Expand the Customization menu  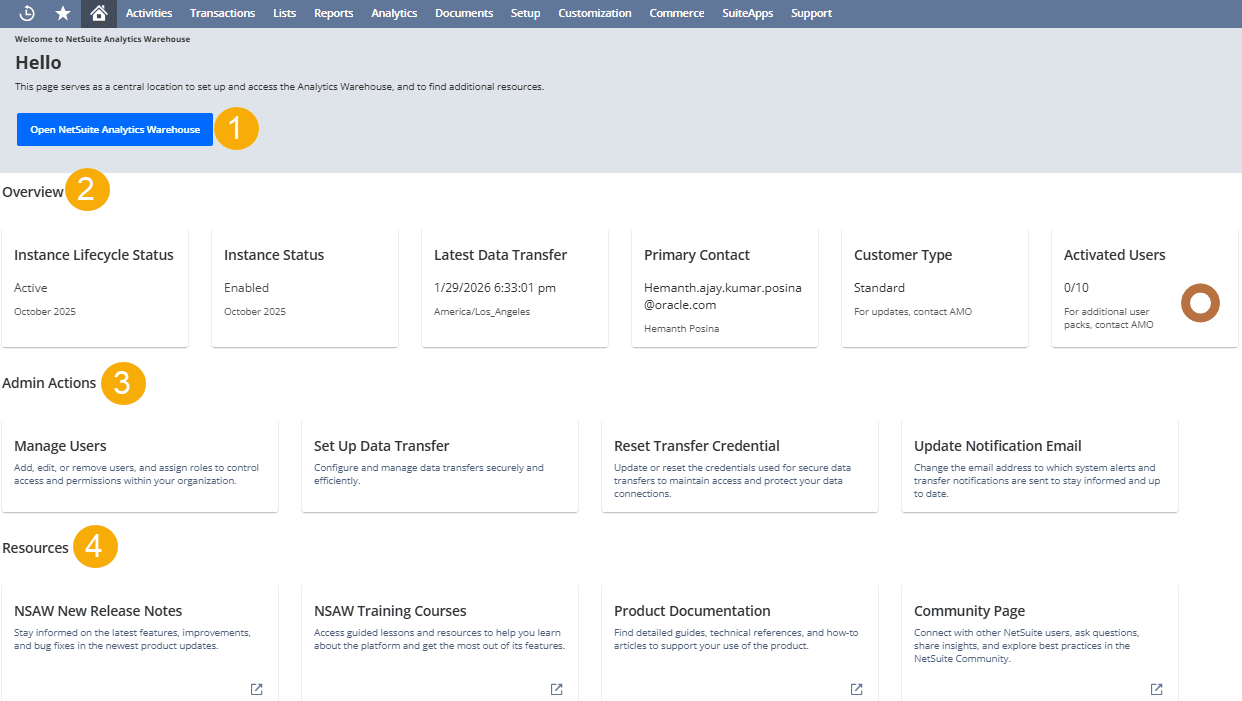click(594, 13)
